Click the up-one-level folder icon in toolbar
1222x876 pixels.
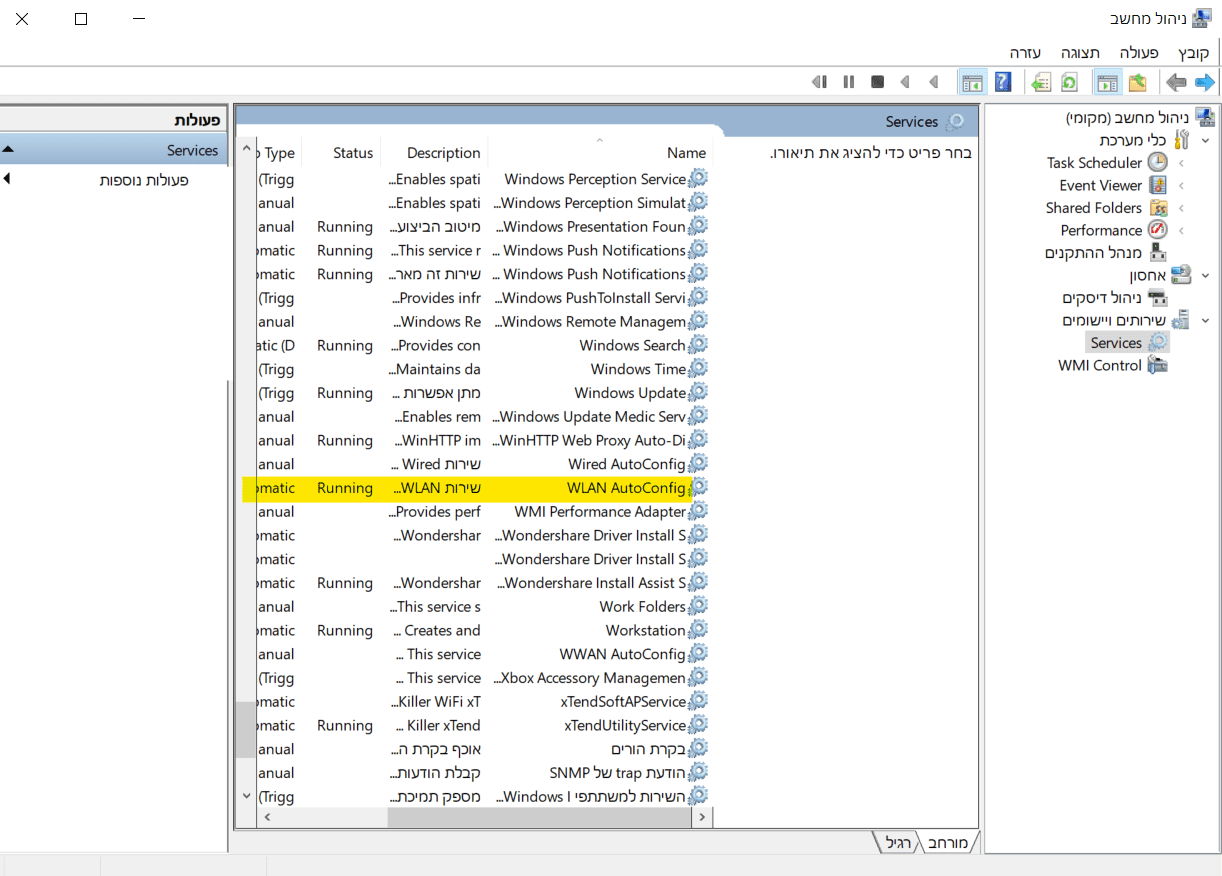[x=1138, y=82]
